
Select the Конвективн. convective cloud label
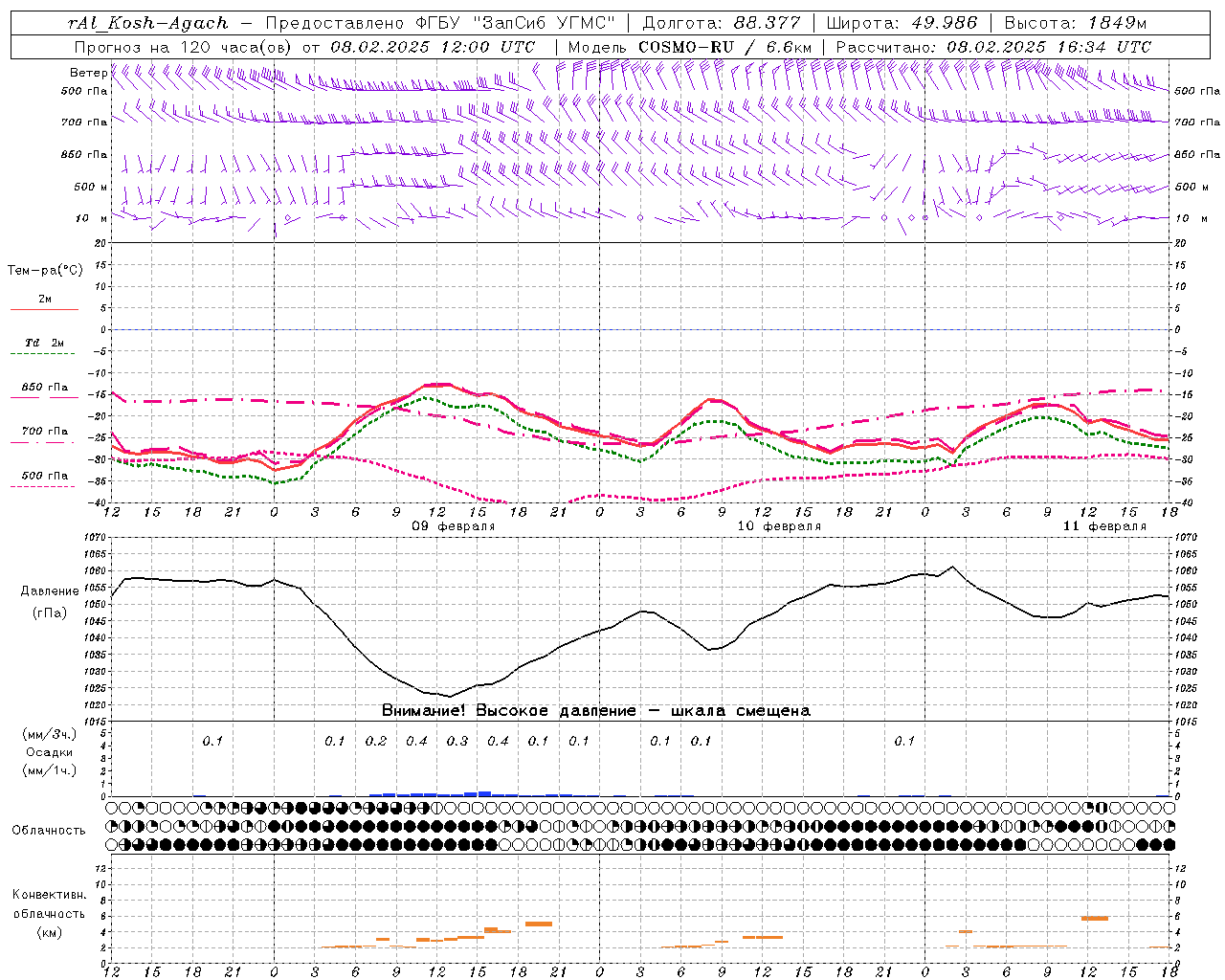(x=49, y=895)
